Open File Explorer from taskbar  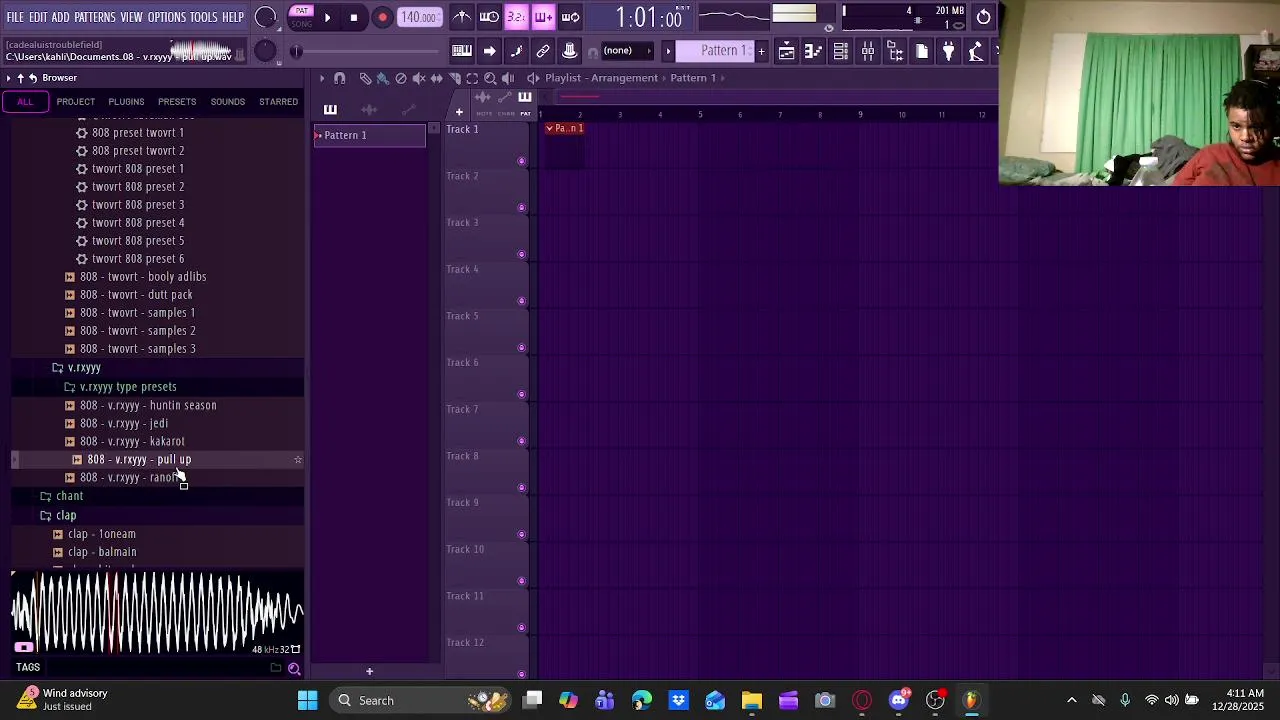click(x=751, y=700)
